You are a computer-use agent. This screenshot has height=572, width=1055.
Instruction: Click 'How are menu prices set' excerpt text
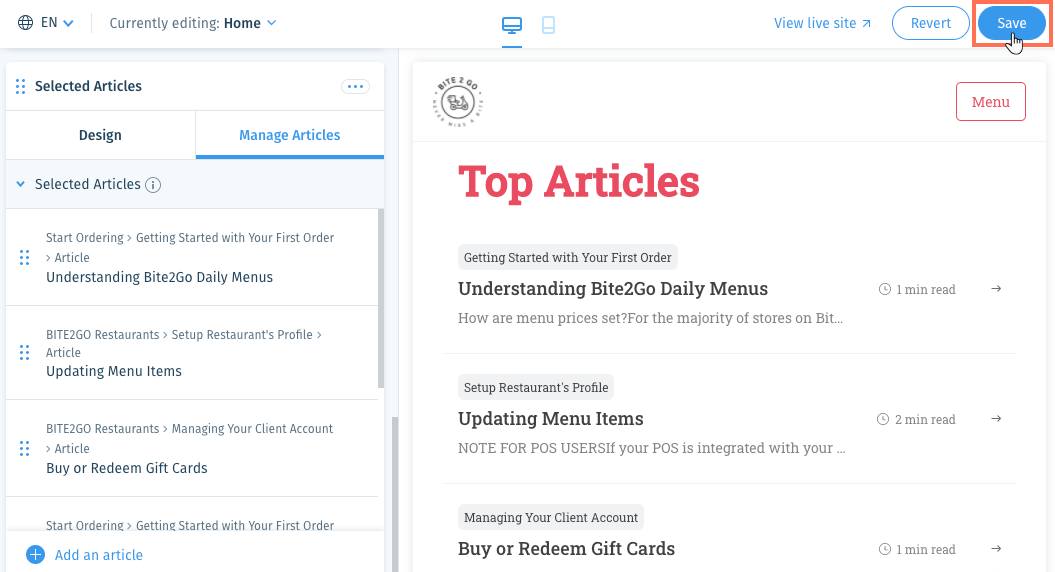651,318
